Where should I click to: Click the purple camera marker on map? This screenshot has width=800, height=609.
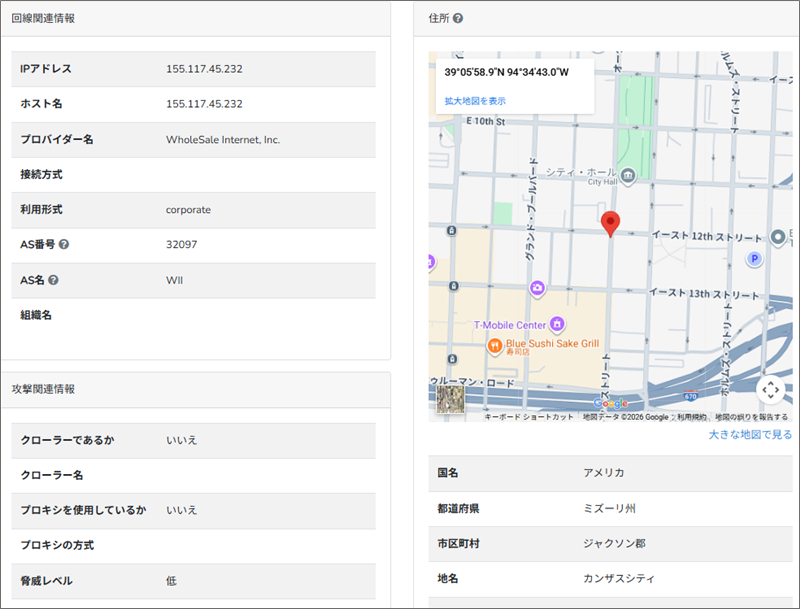pyautogui.click(x=538, y=289)
